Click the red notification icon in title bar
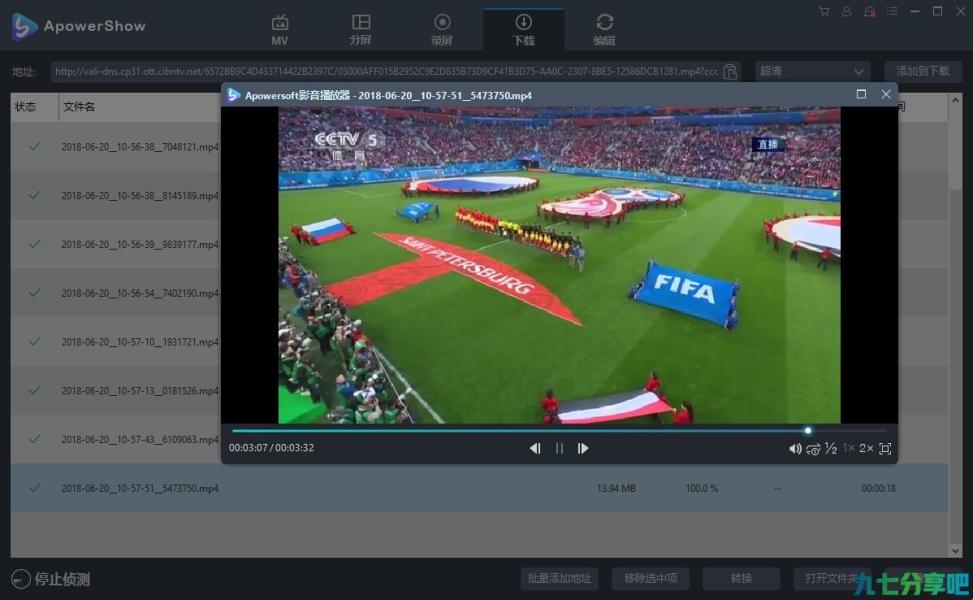The width and height of the screenshot is (973, 600). point(869,11)
